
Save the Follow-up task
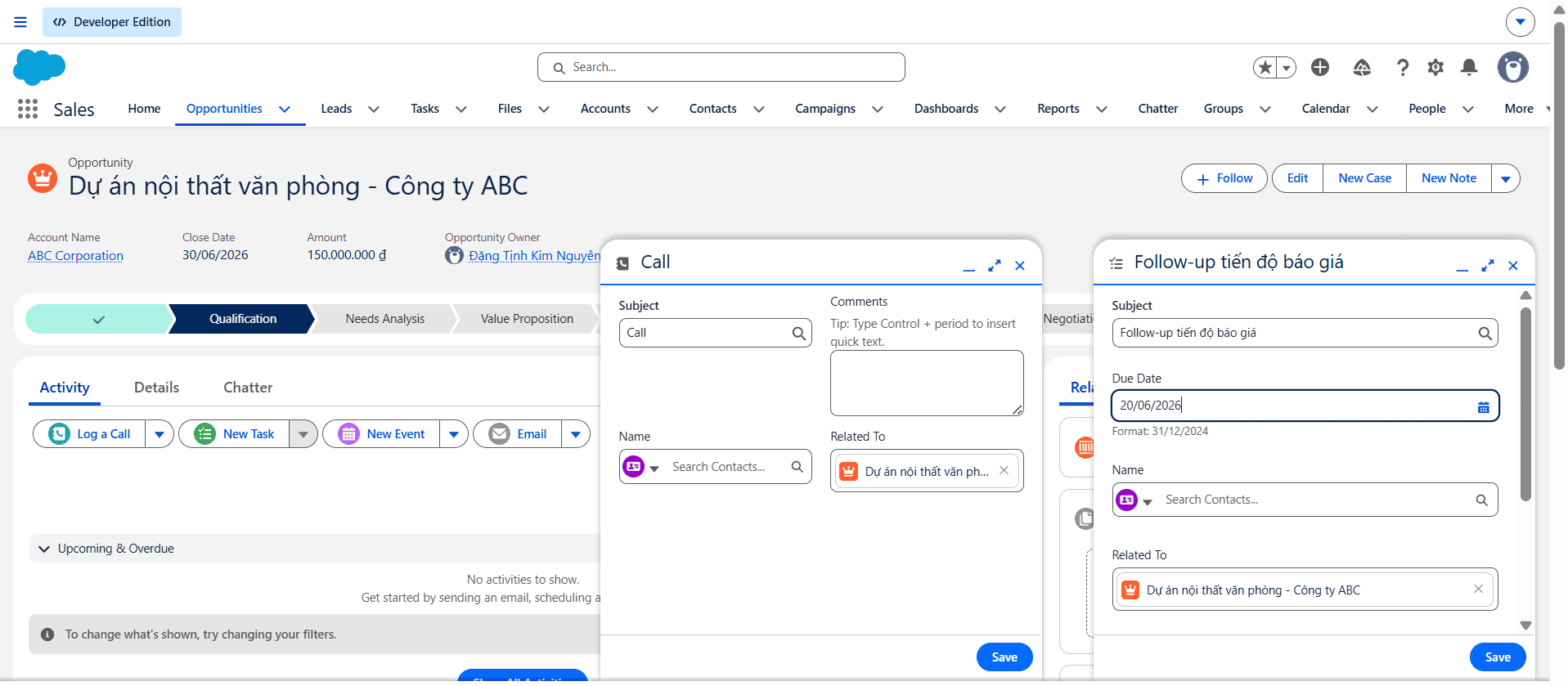point(1498,657)
